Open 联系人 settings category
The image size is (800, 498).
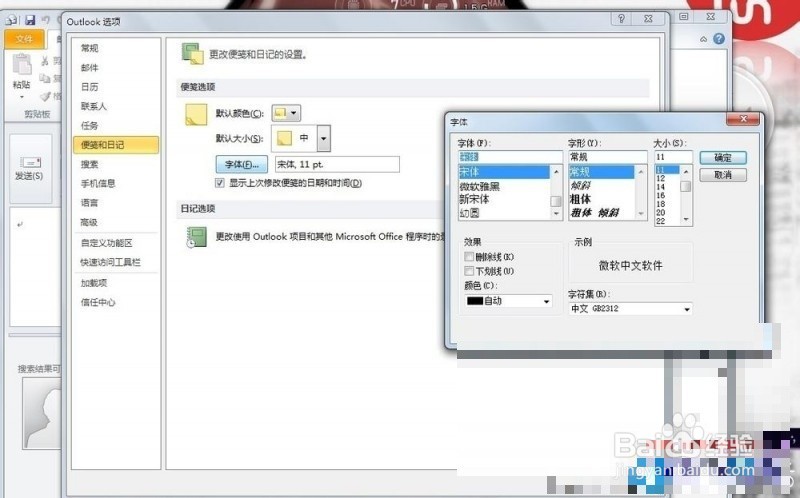[x=94, y=106]
